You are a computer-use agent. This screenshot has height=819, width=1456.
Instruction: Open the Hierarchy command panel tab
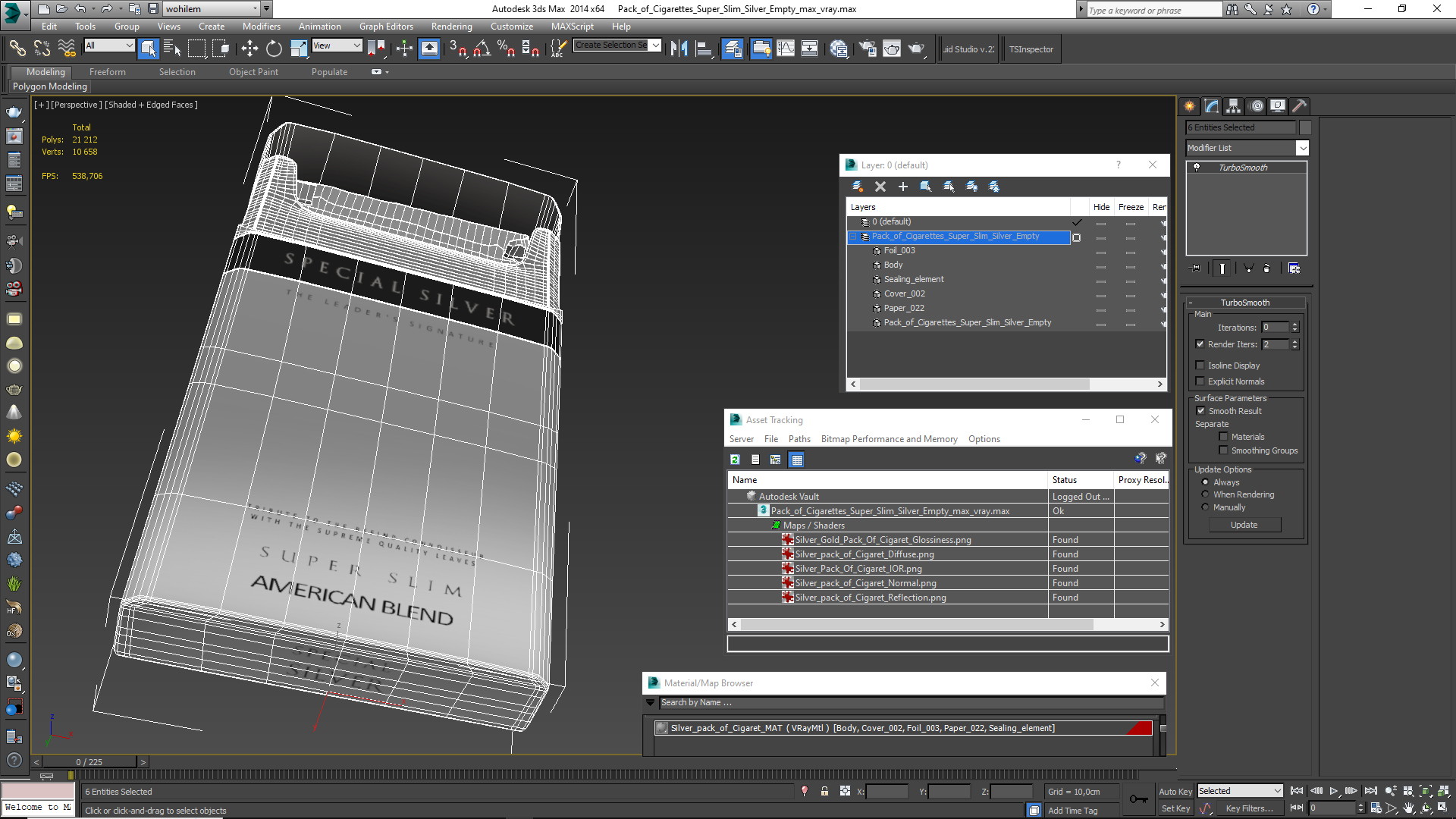[1233, 106]
